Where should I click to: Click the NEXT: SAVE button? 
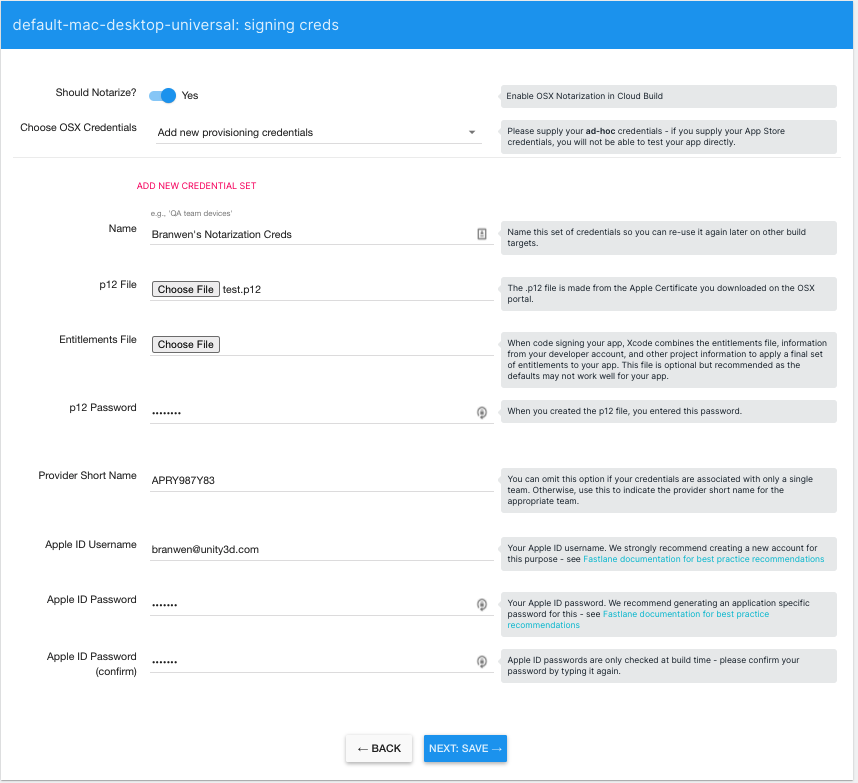465,748
